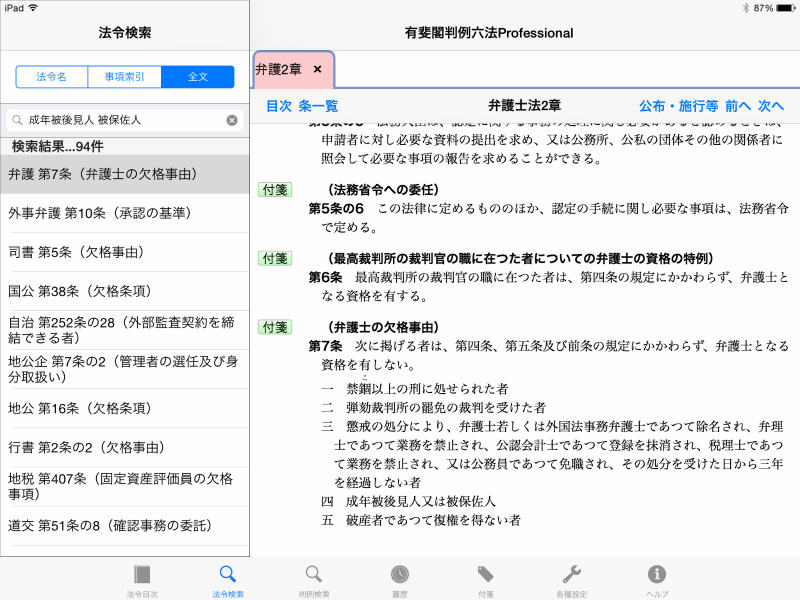Go to previous section with 前へ
Screen dimensions: 800x600
click(x=738, y=106)
